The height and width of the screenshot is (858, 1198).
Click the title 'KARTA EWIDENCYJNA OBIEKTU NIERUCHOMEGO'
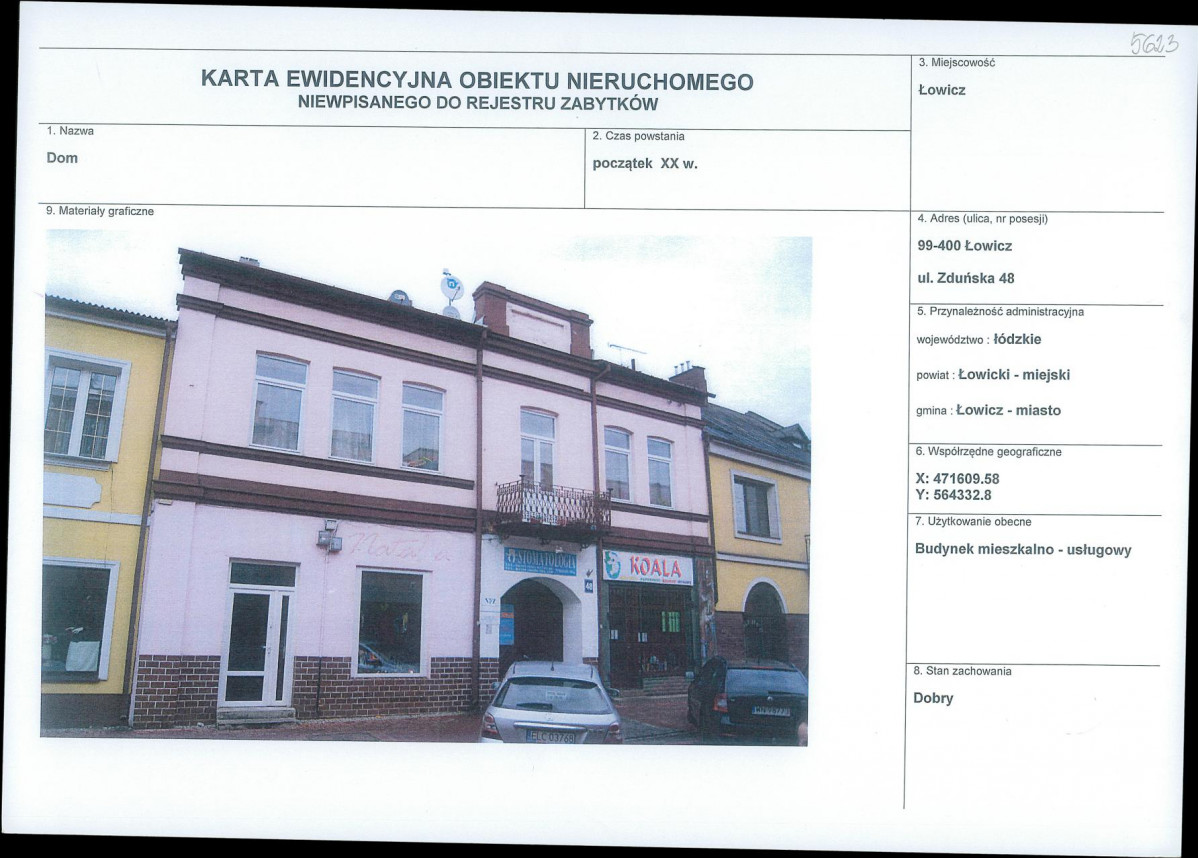click(477, 81)
